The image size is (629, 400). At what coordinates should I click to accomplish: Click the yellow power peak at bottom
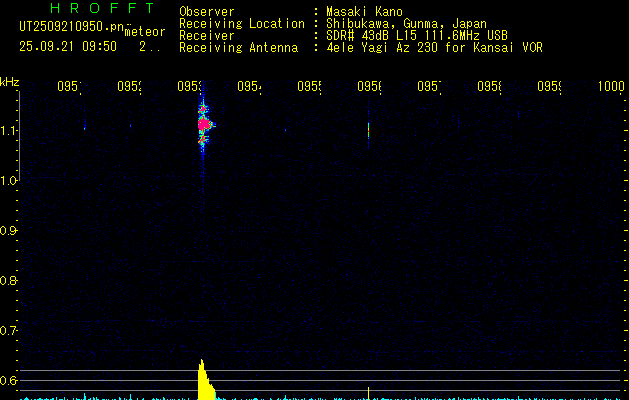205,380
